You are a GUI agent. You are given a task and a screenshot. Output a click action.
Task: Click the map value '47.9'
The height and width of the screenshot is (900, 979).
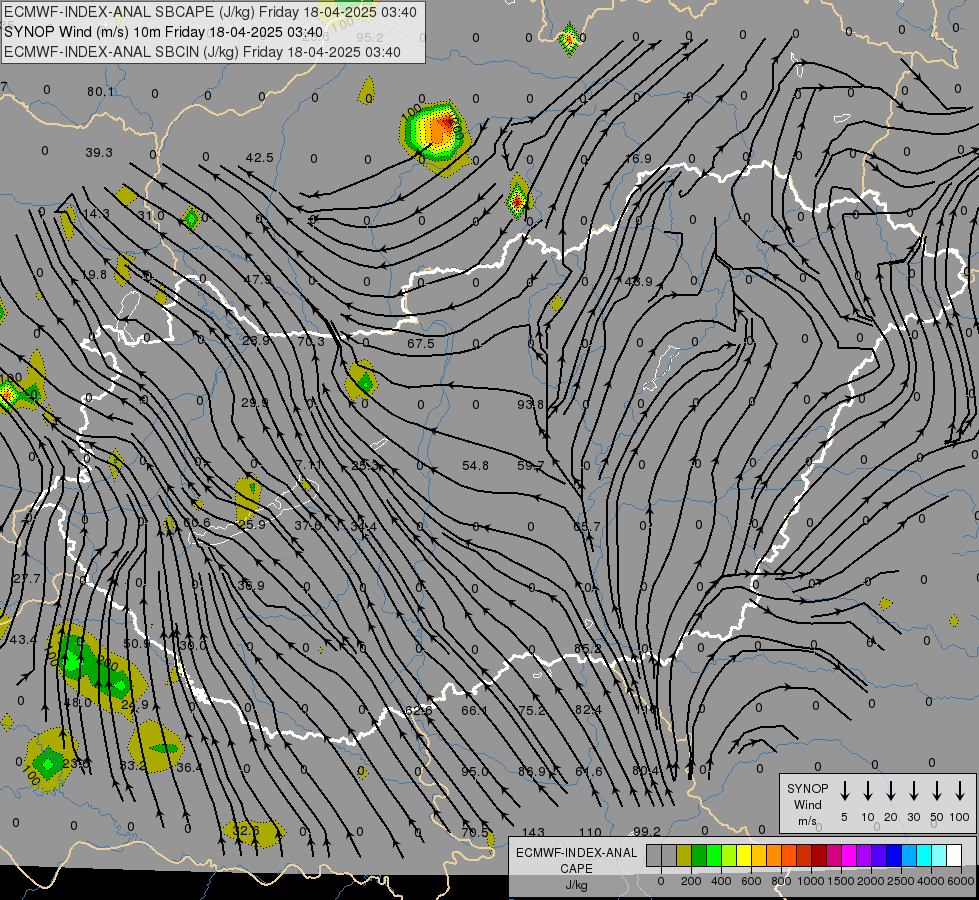tap(257, 280)
